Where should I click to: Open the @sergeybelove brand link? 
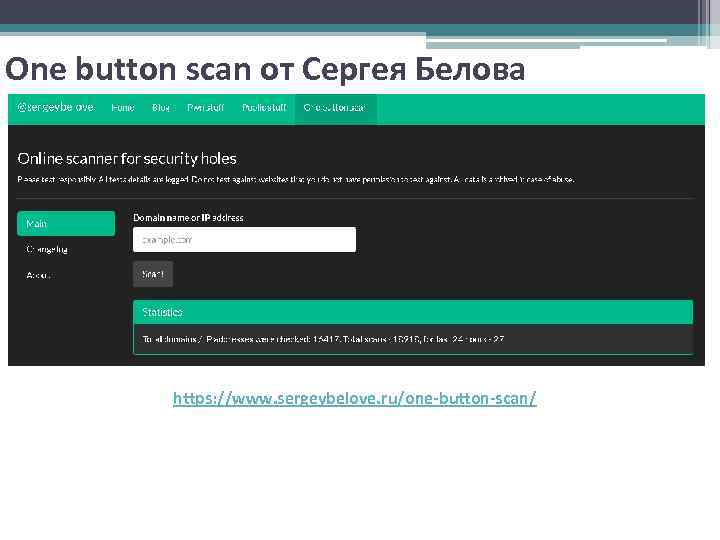pos(56,107)
